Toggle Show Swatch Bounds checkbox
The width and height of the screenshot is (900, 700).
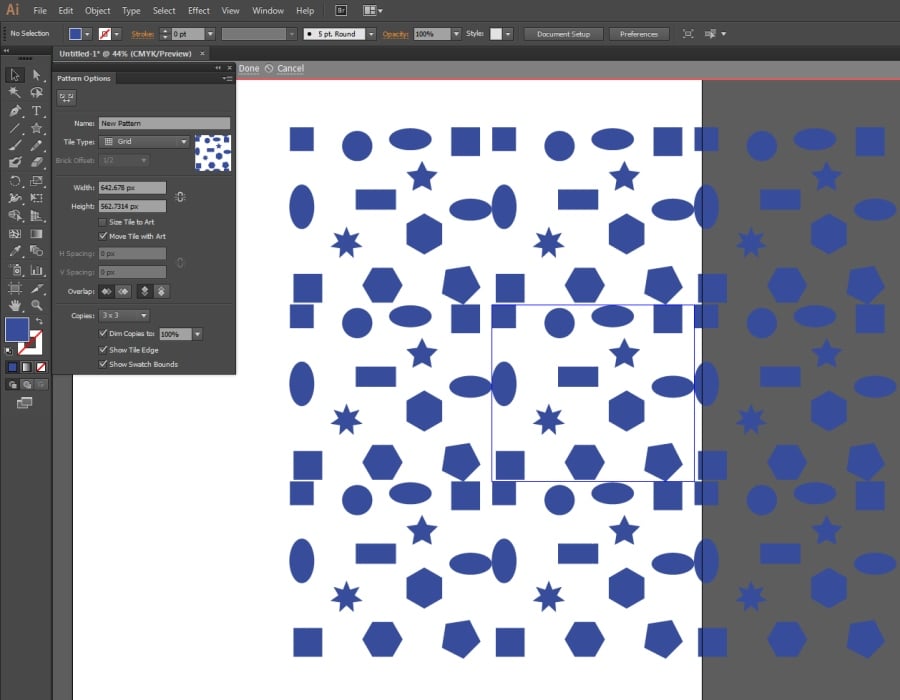click(103, 364)
